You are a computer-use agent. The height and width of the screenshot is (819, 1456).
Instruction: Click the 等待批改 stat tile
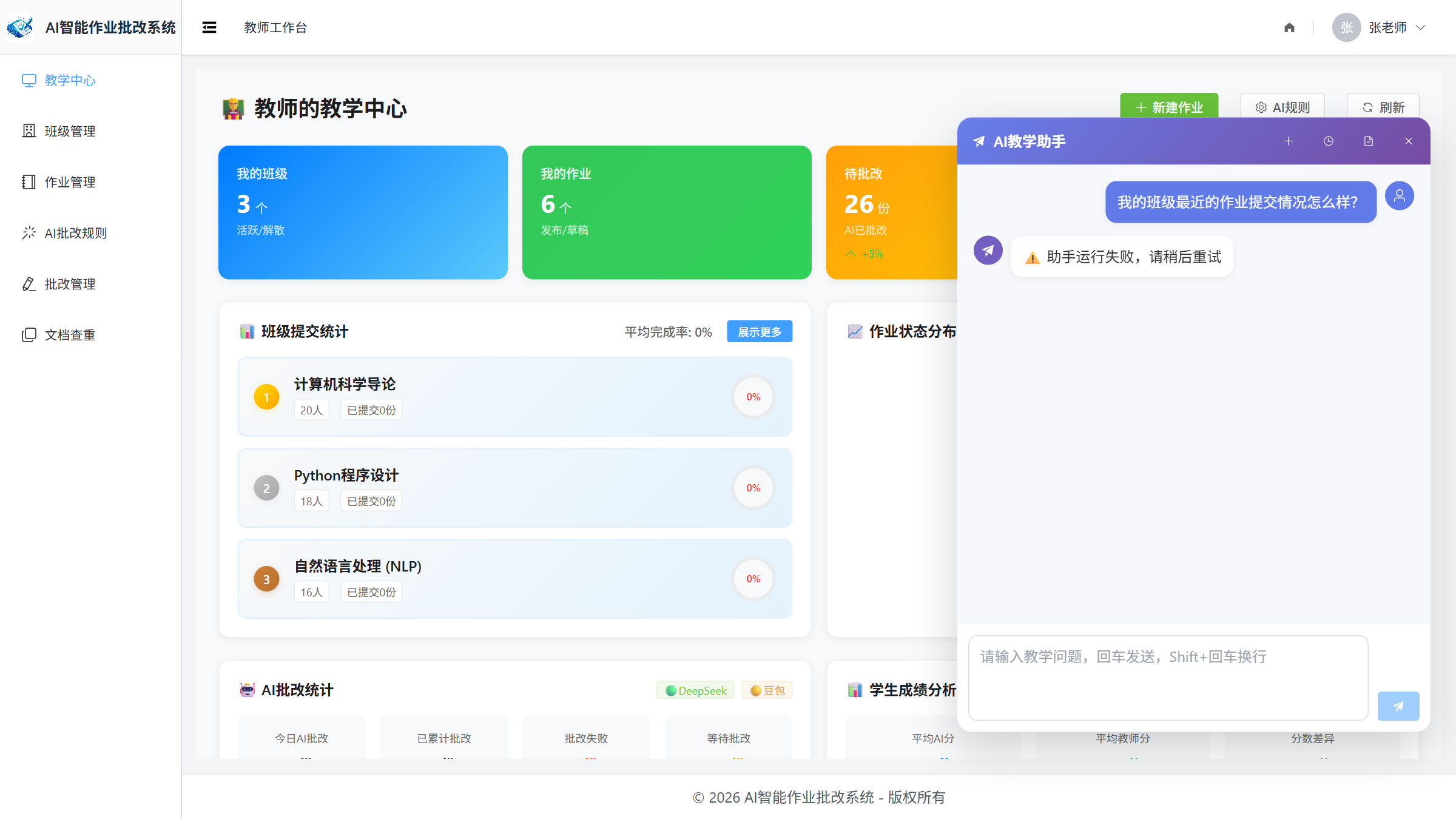click(x=729, y=738)
